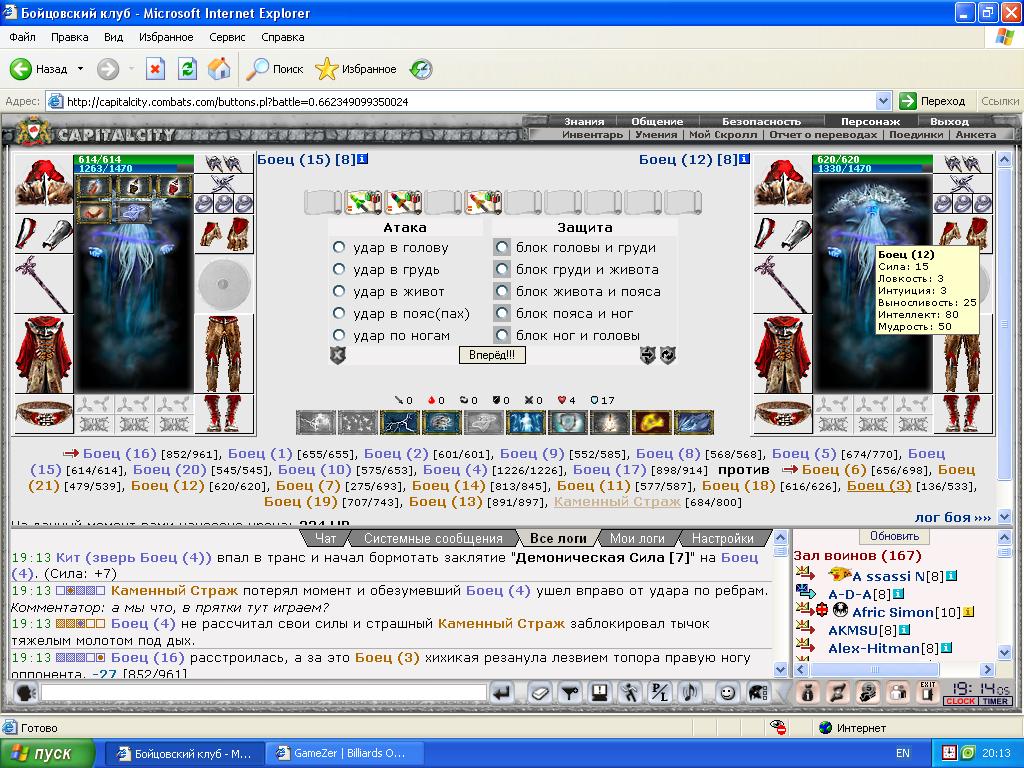Screen dimensions: 1024x768
Task: Open the 'Чат' tab
Action: (325, 539)
